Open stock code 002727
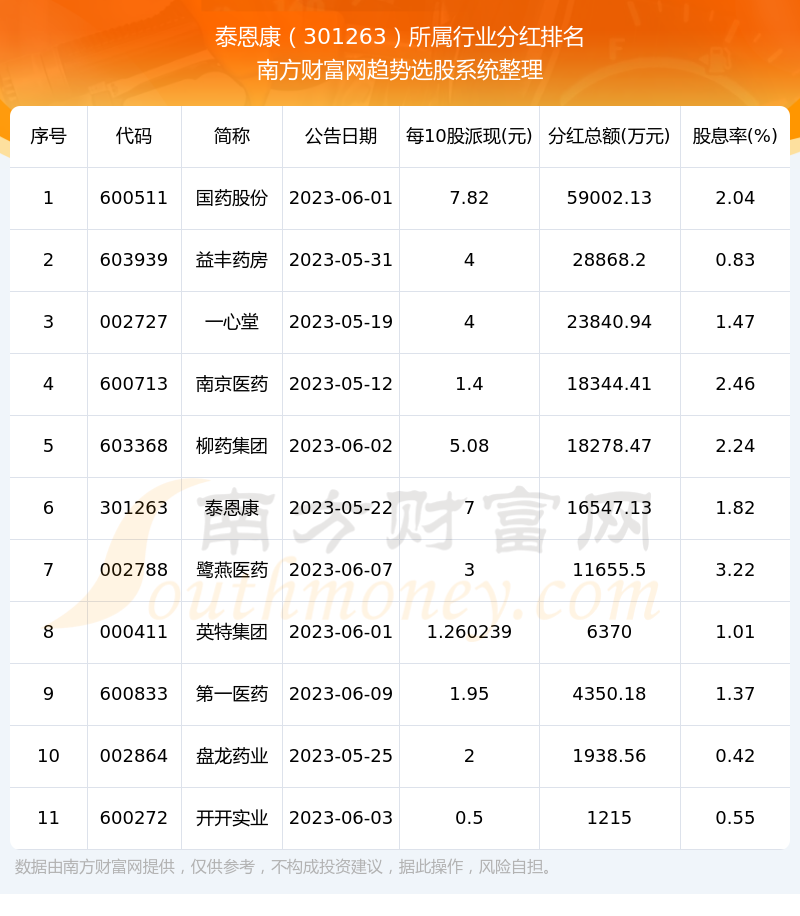Viewport: 800px width, 916px height. coord(134,322)
